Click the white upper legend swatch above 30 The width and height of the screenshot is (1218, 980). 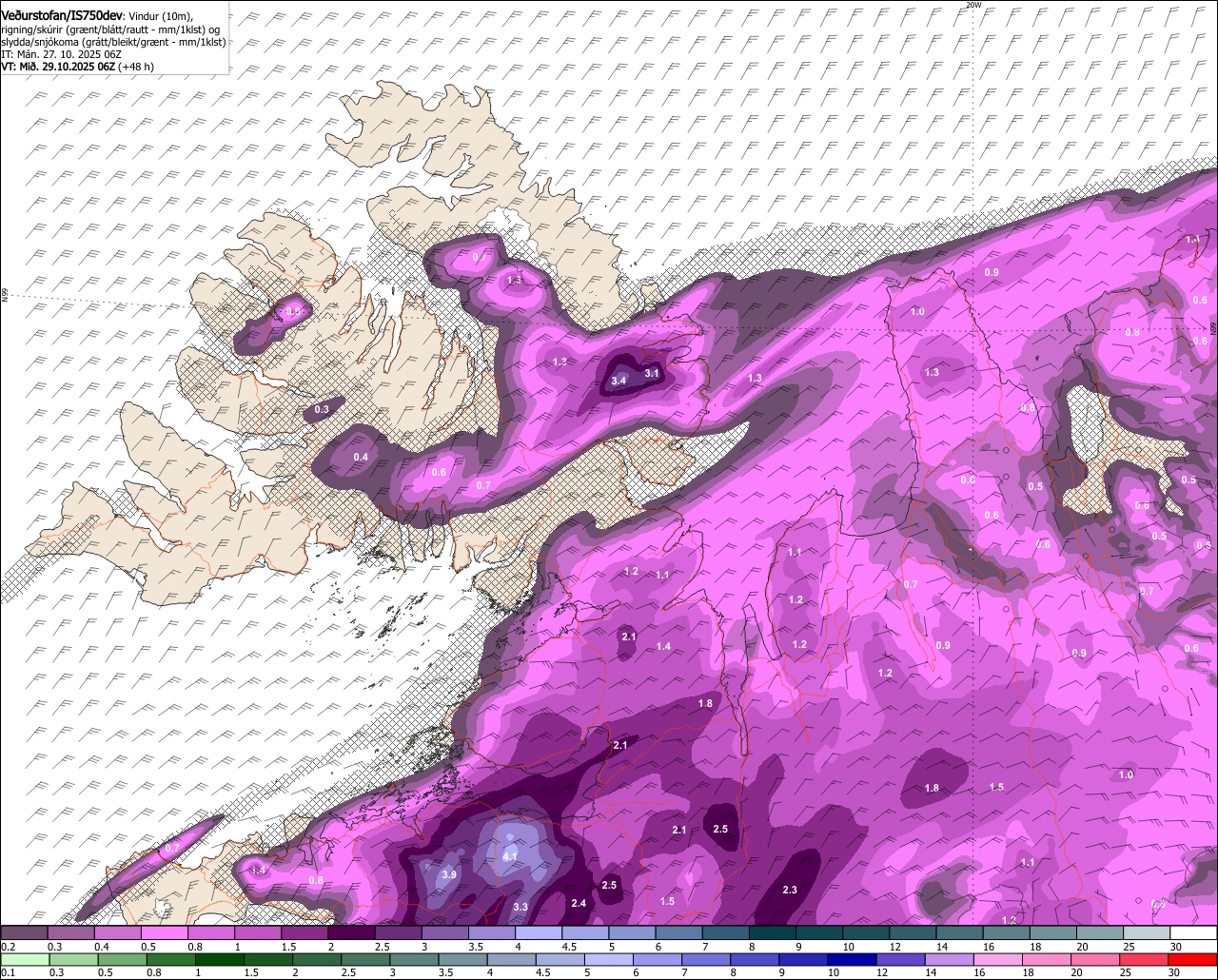1193,932
